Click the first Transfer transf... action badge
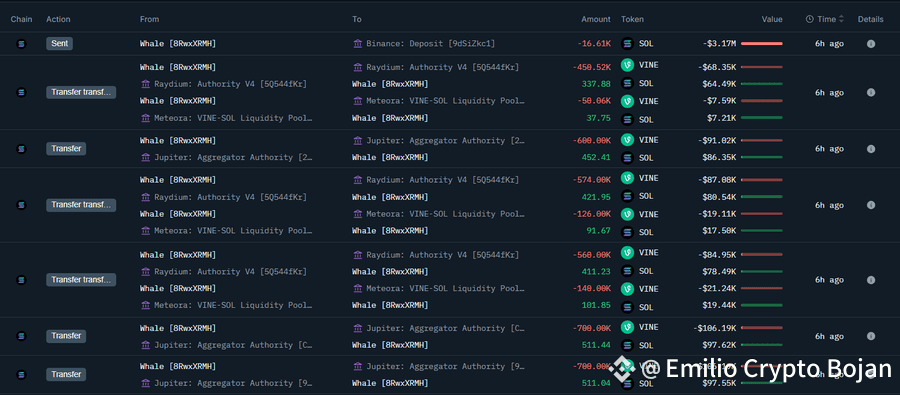 click(81, 92)
